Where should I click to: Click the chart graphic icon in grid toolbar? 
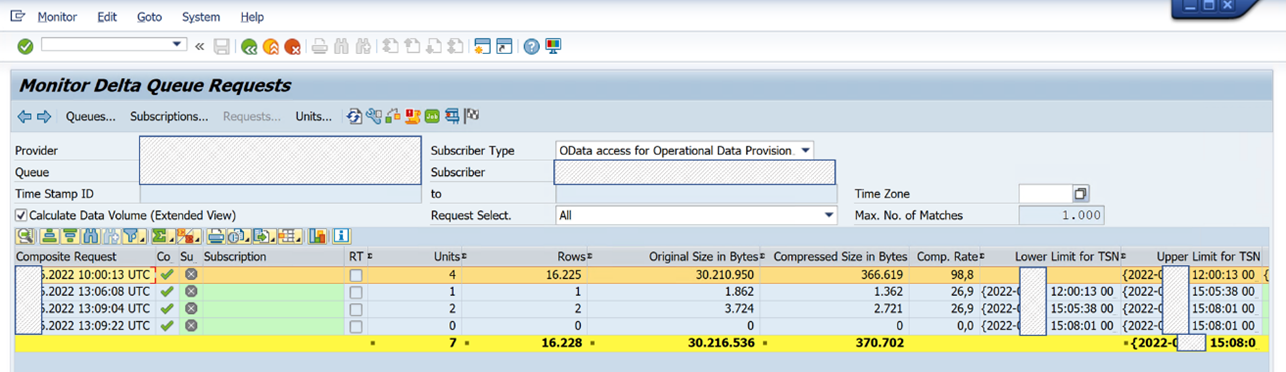click(318, 236)
